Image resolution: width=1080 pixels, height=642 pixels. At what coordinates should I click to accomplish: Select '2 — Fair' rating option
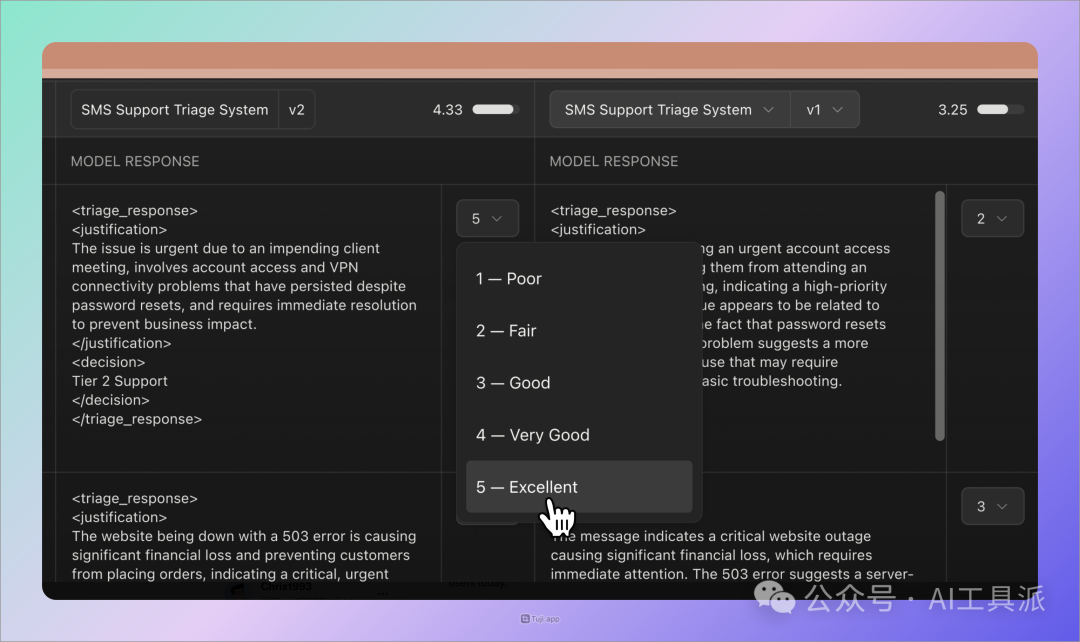point(579,331)
